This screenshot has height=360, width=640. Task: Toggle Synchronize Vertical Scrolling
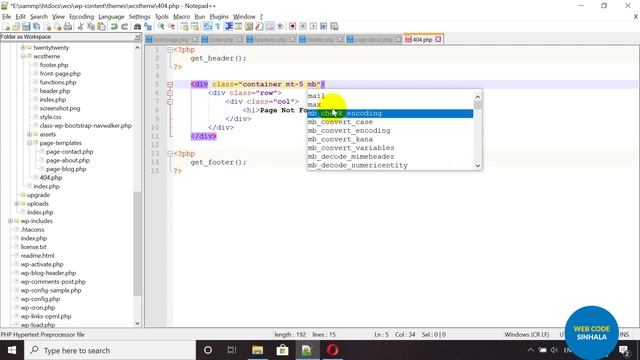point(185,27)
